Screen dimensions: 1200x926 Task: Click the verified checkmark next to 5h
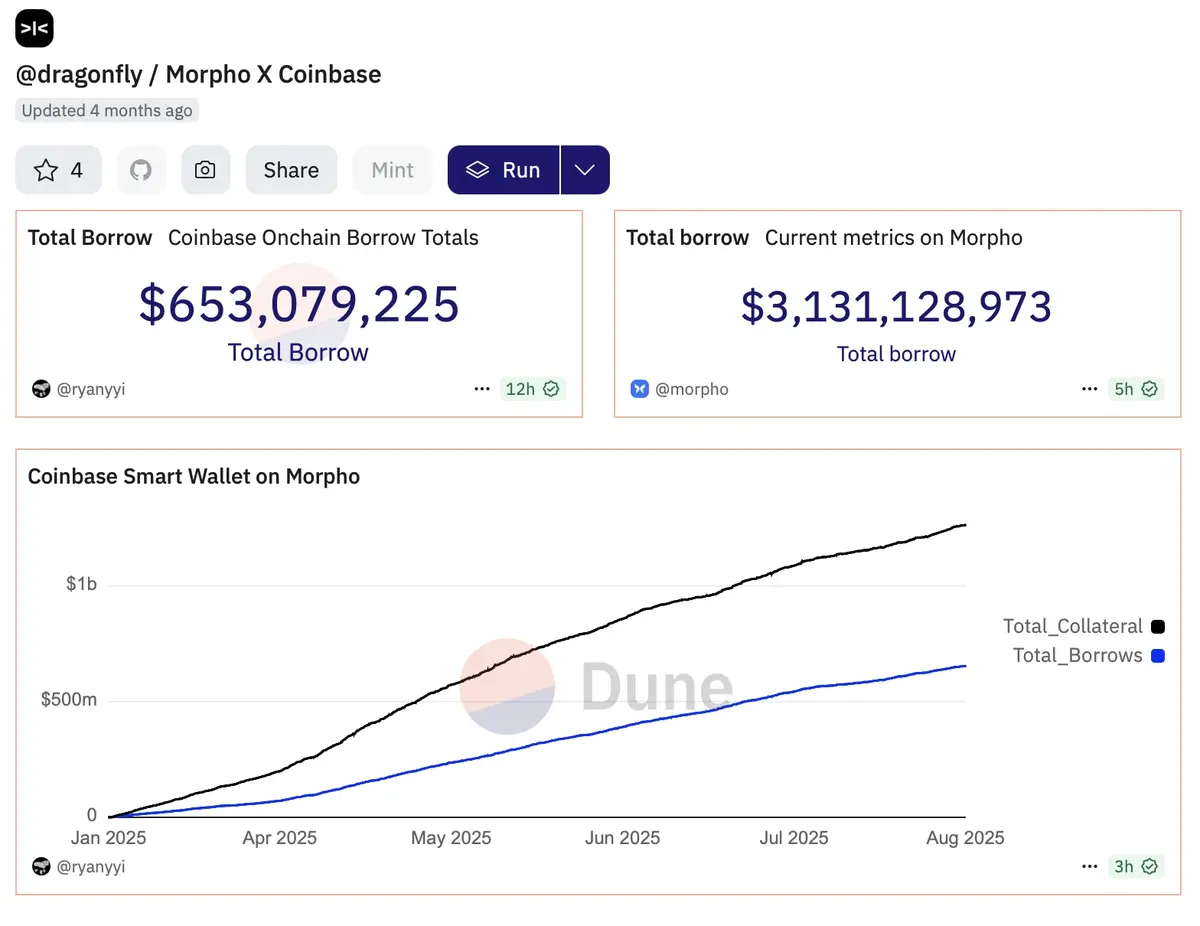(x=1148, y=388)
